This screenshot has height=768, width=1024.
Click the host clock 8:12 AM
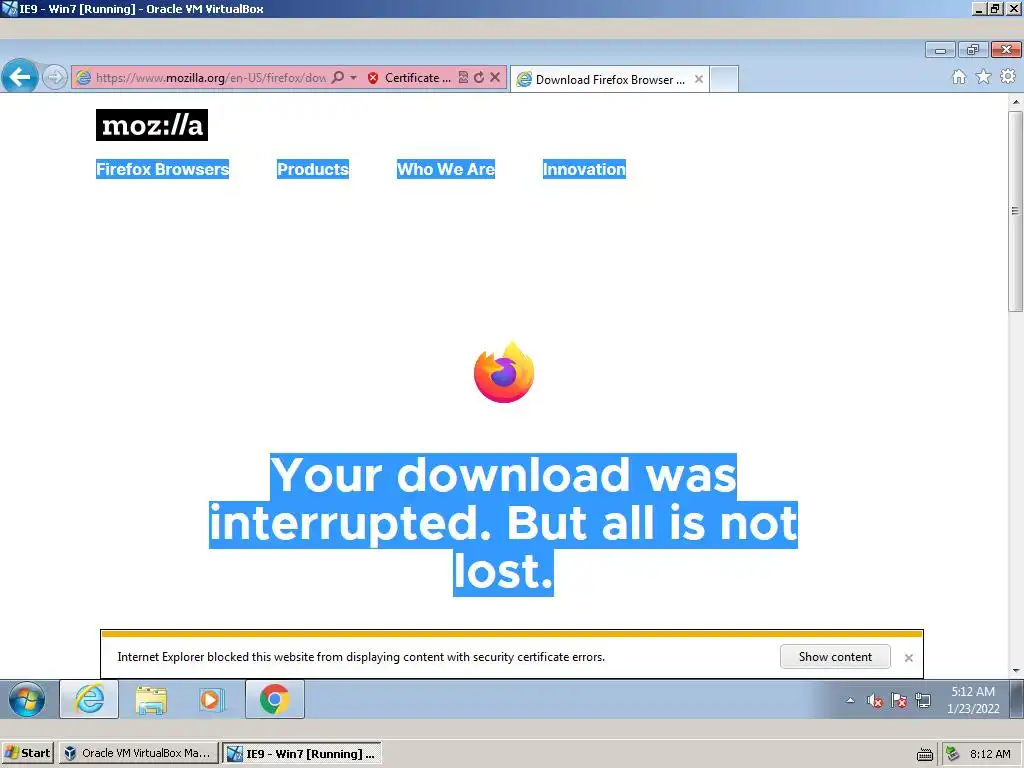[x=990, y=754]
